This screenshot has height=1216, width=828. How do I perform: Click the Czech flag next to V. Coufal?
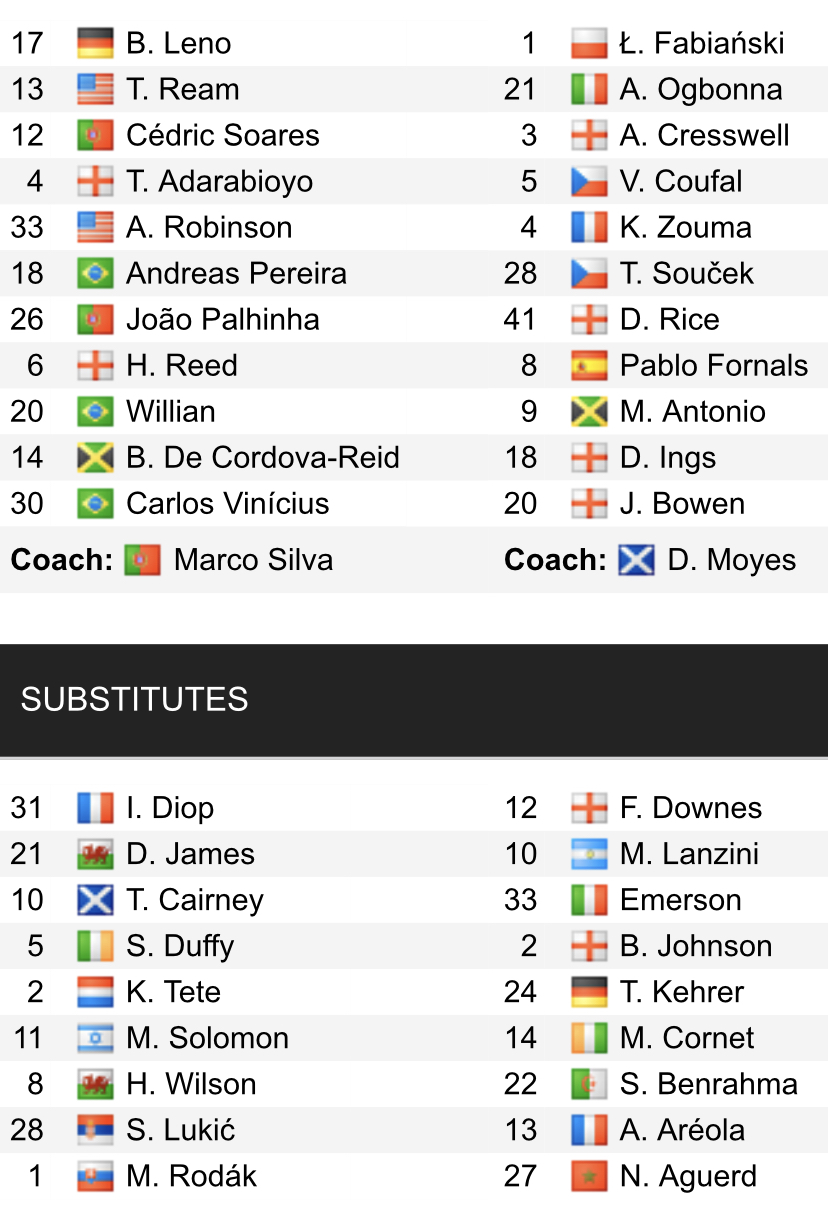click(589, 181)
